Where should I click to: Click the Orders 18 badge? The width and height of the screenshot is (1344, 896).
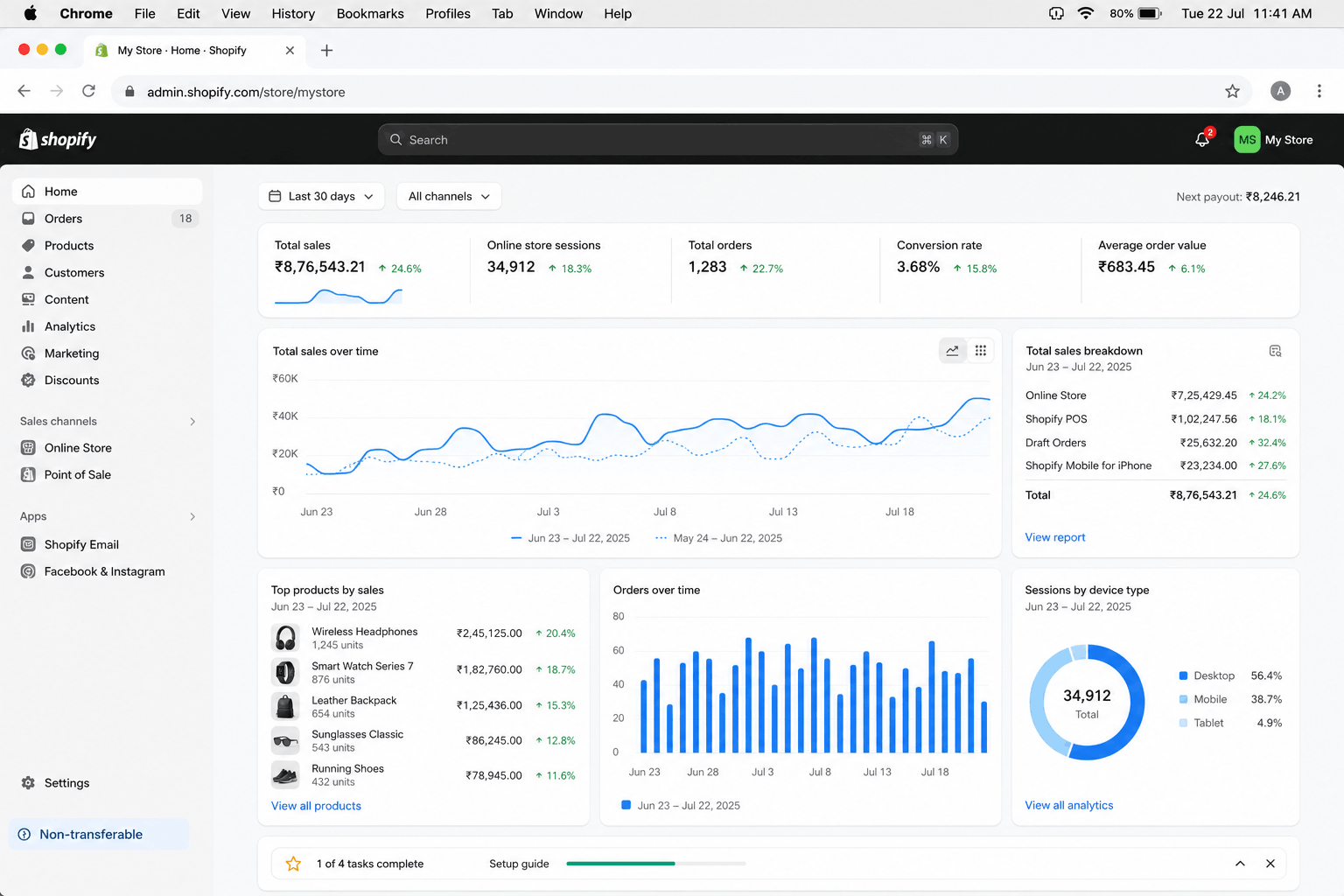tap(185, 219)
